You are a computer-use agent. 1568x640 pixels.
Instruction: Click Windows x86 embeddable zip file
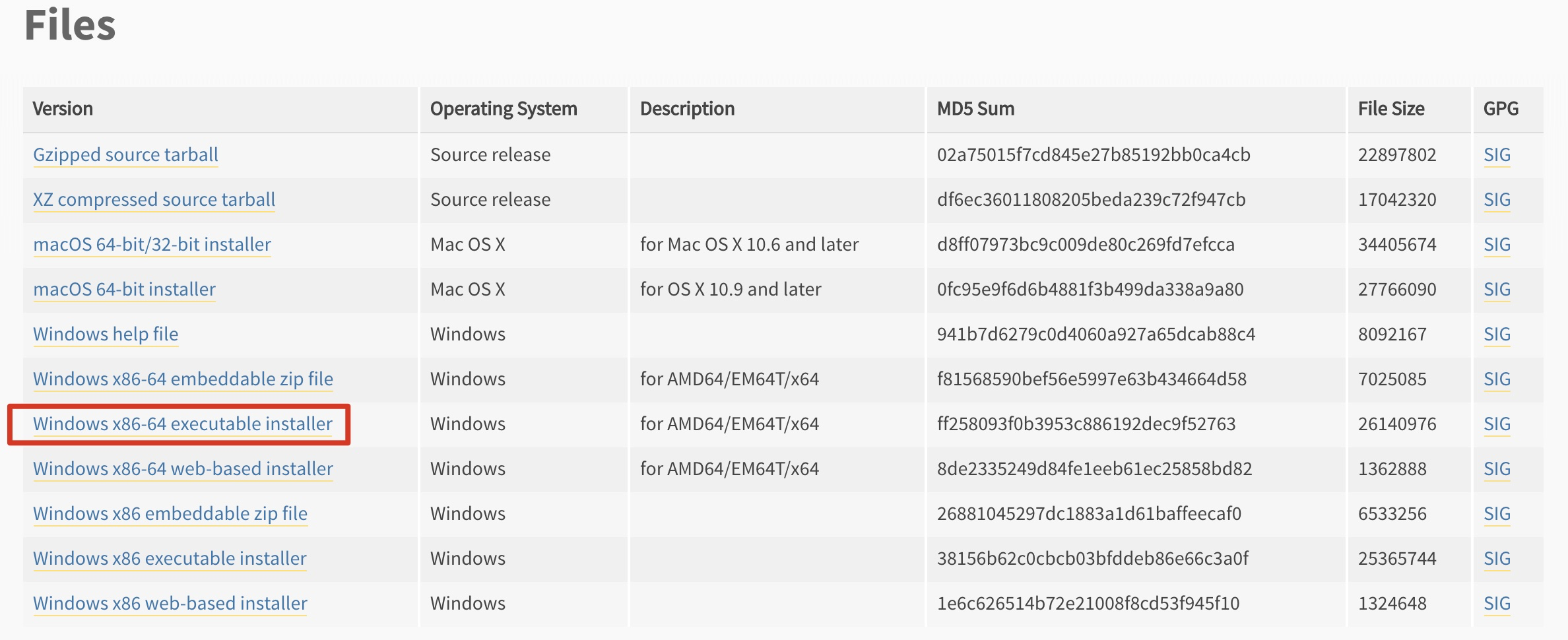coord(170,514)
